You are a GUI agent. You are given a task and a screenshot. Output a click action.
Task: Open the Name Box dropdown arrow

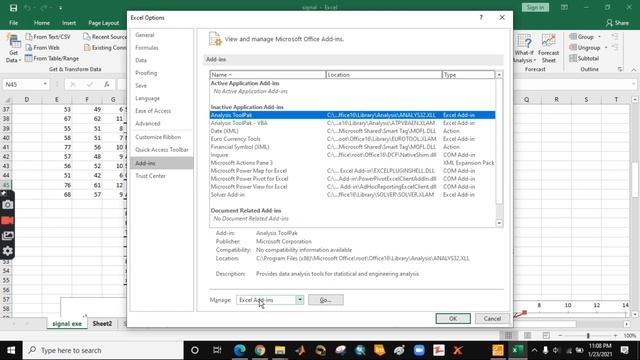point(44,84)
